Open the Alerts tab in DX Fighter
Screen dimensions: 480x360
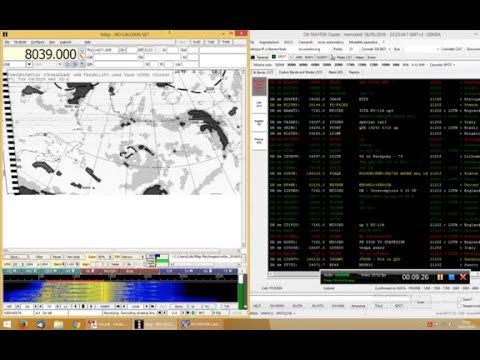[336, 72]
